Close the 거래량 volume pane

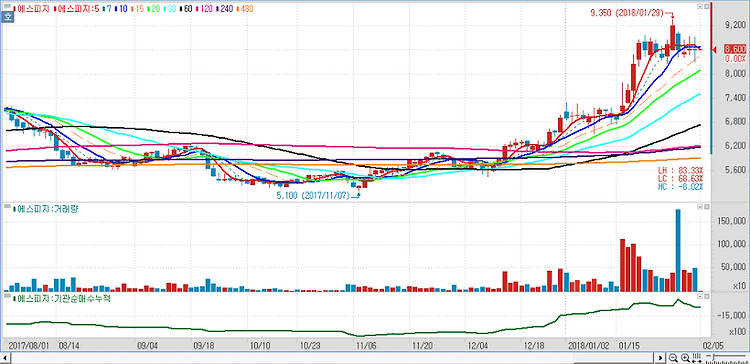[706, 206]
